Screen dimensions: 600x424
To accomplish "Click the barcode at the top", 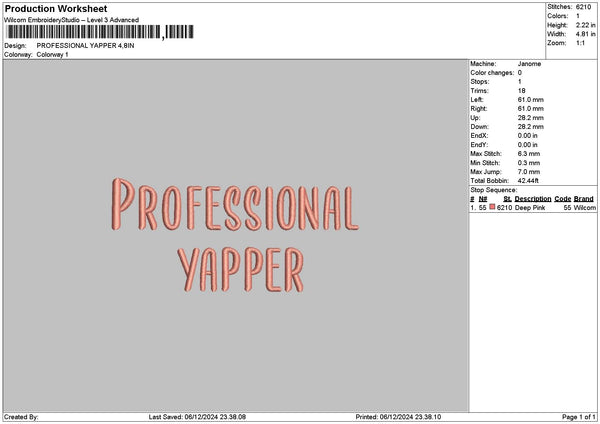I will [x=100, y=32].
